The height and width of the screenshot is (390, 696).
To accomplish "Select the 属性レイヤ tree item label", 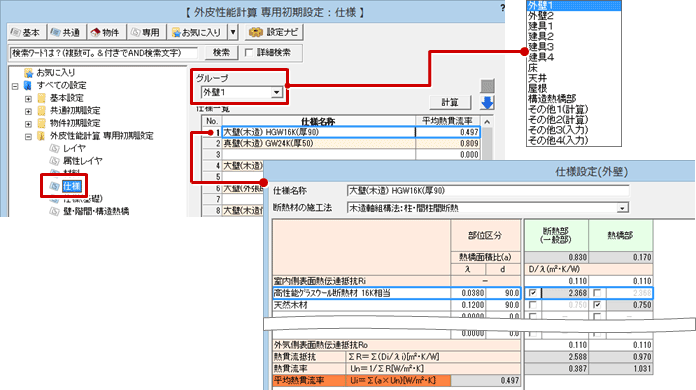I will [83, 161].
